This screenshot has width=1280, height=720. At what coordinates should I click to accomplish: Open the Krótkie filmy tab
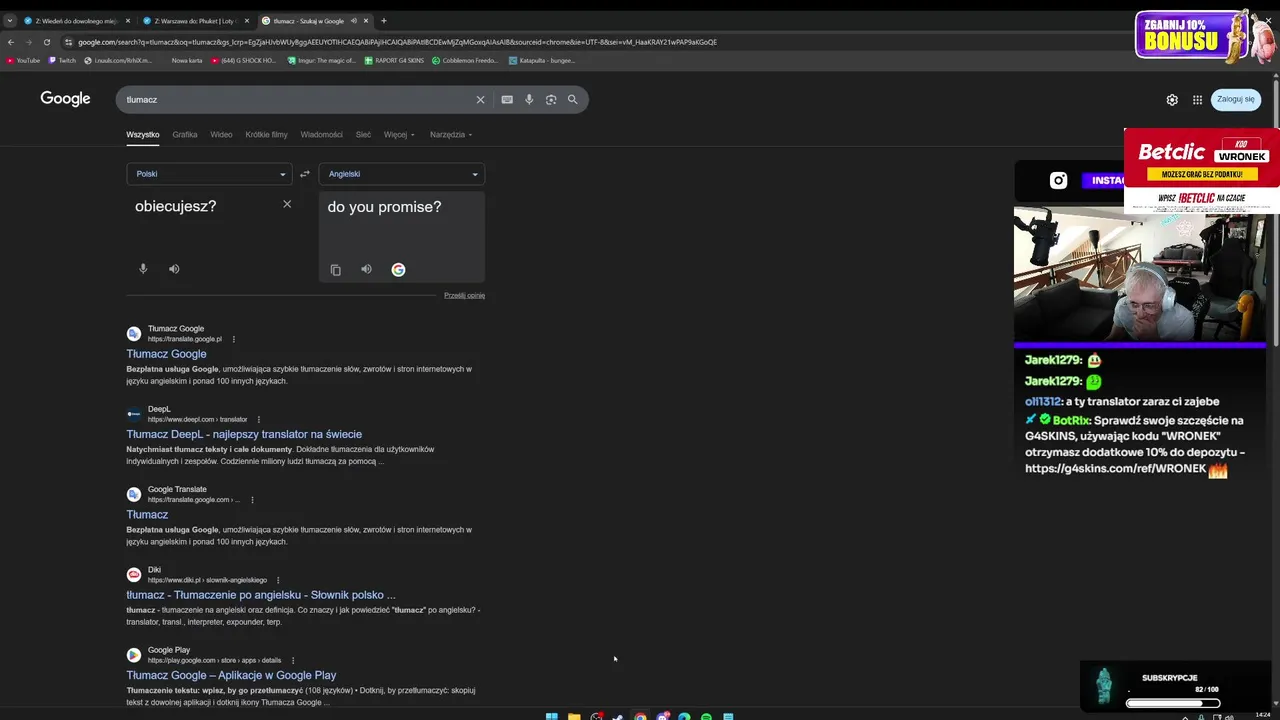[x=266, y=134]
